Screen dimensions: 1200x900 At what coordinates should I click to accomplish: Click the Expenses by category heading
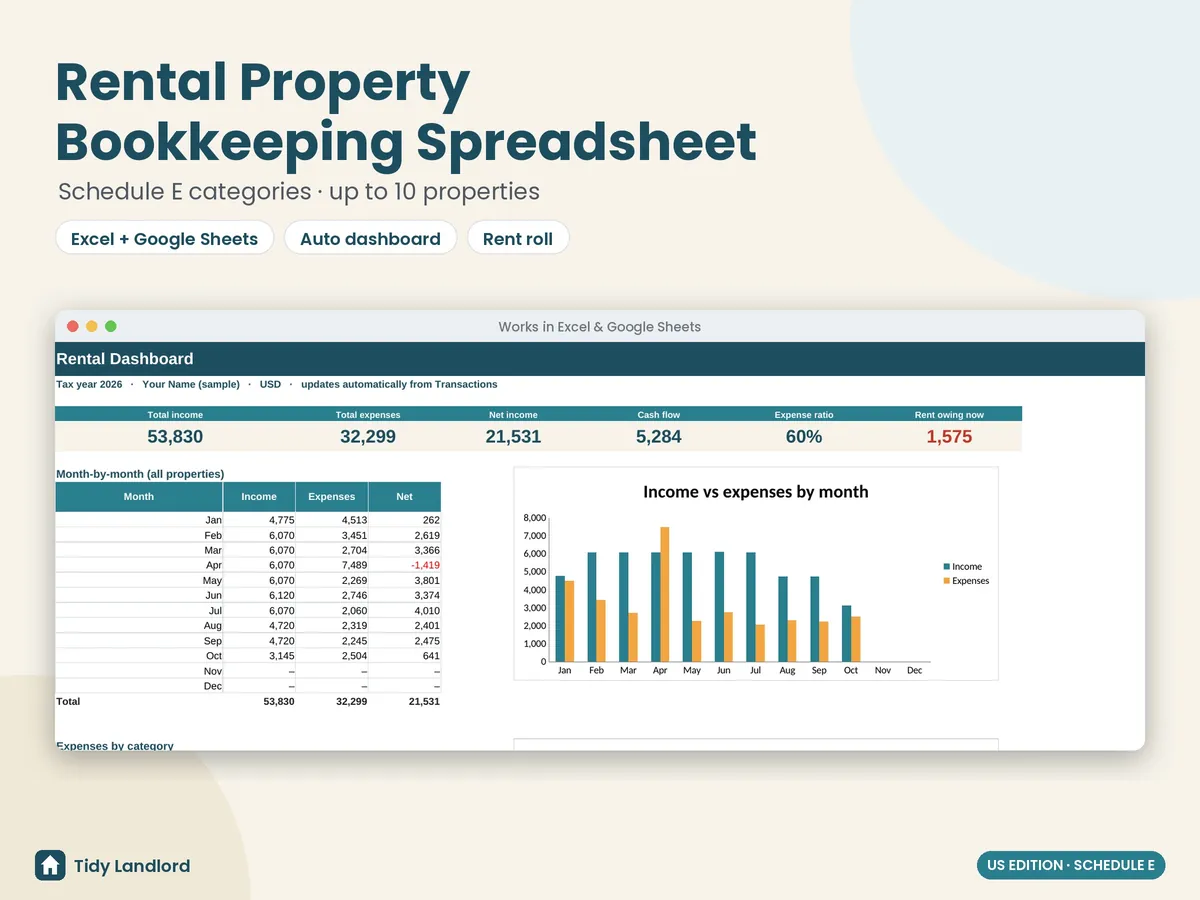coord(115,745)
